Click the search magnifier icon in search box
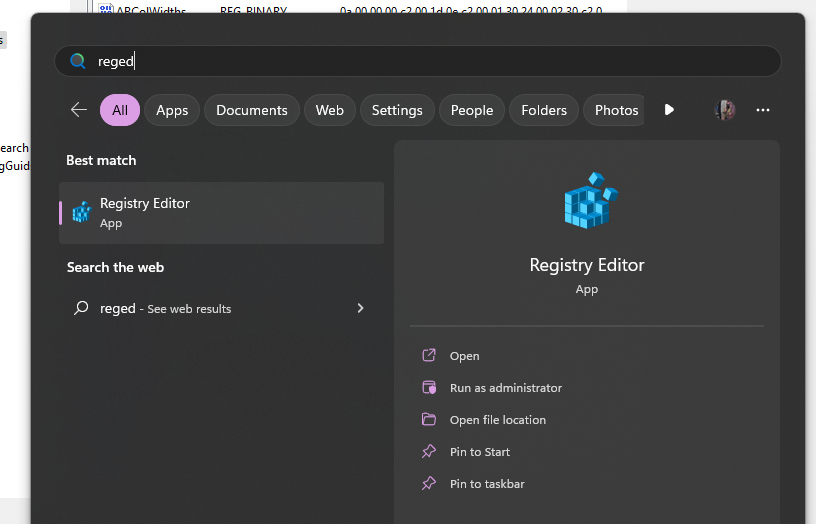 [x=78, y=61]
